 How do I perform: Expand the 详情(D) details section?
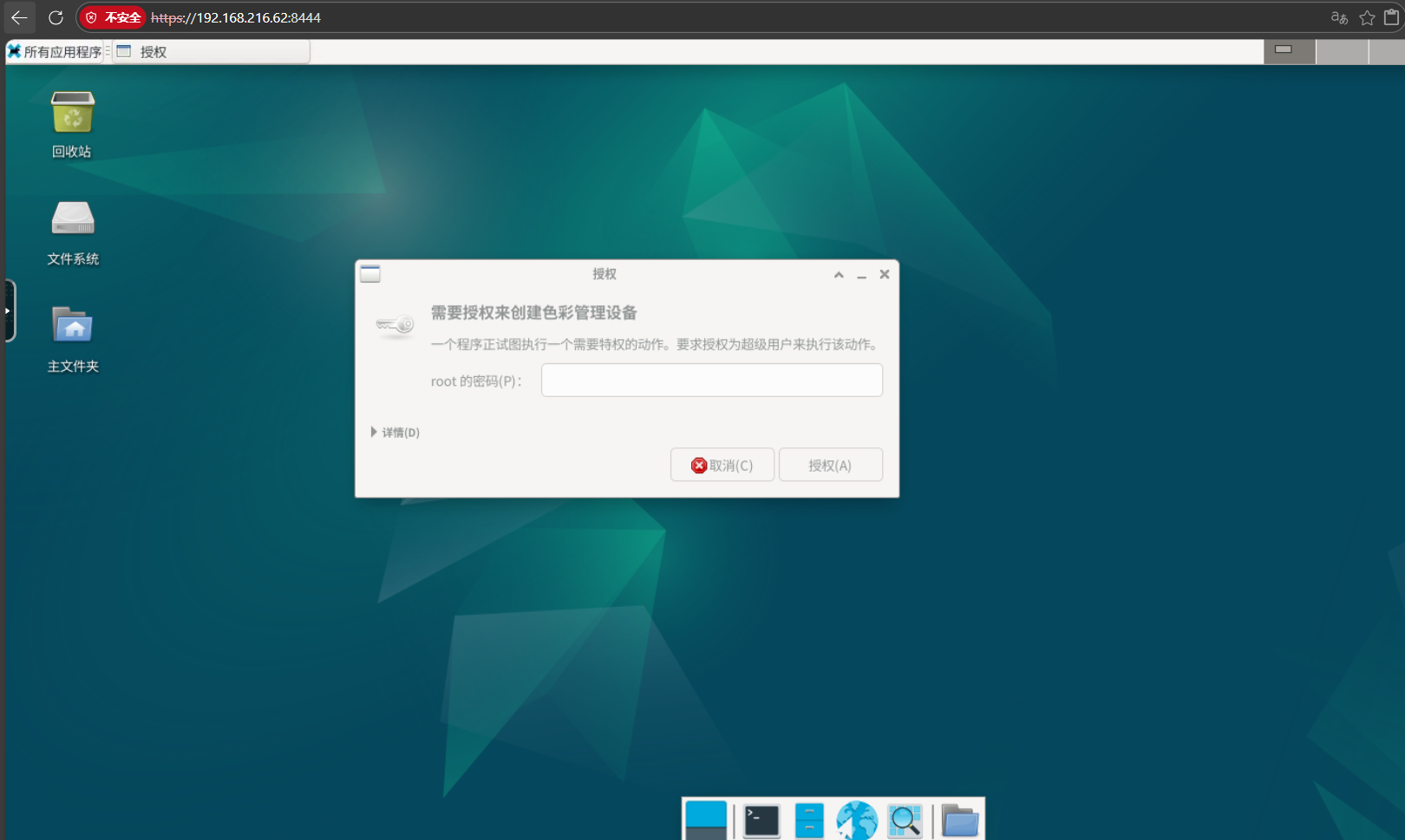(x=395, y=432)
